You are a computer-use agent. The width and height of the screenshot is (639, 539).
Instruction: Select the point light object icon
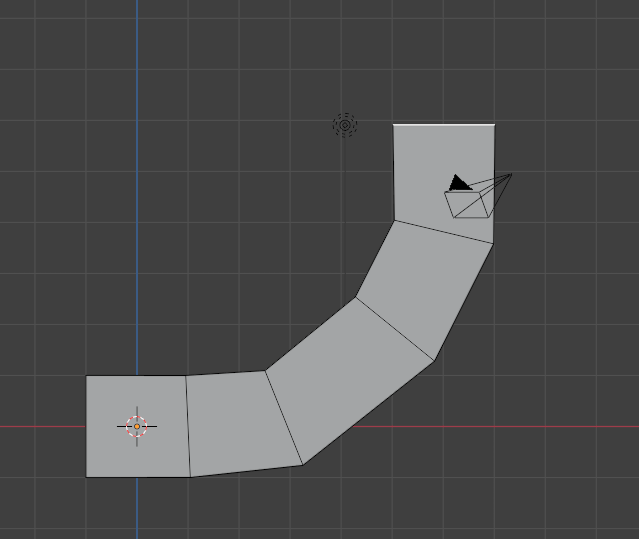coord(345,125)
